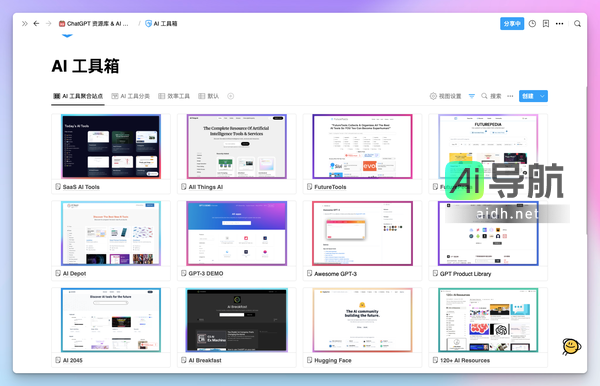
Task: Go forward with the right arrow
Action: (x=48, y=24)
